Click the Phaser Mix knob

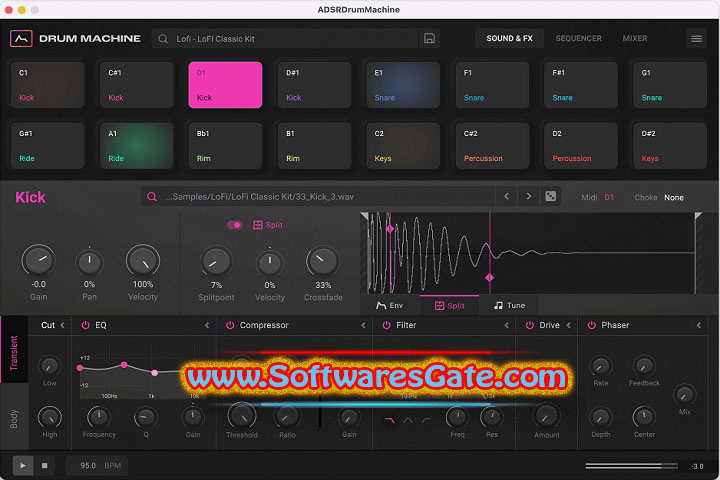tap(684, 395)
